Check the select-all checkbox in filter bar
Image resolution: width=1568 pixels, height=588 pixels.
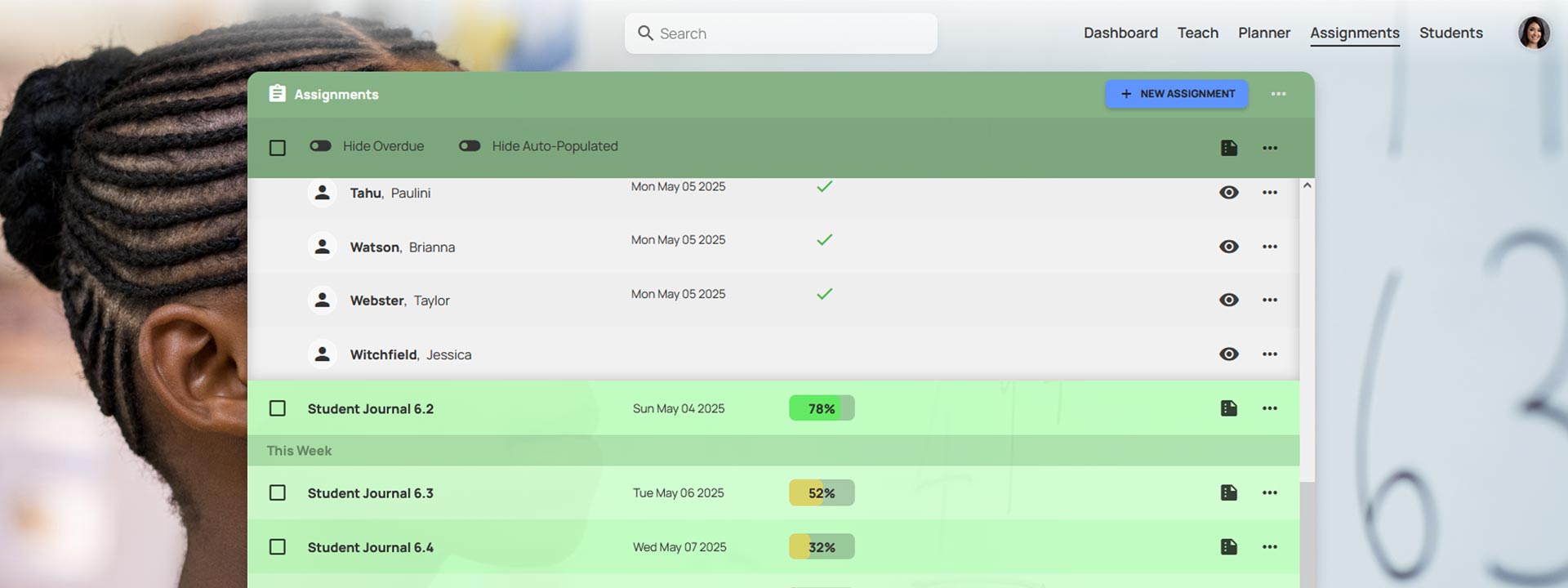278,148
